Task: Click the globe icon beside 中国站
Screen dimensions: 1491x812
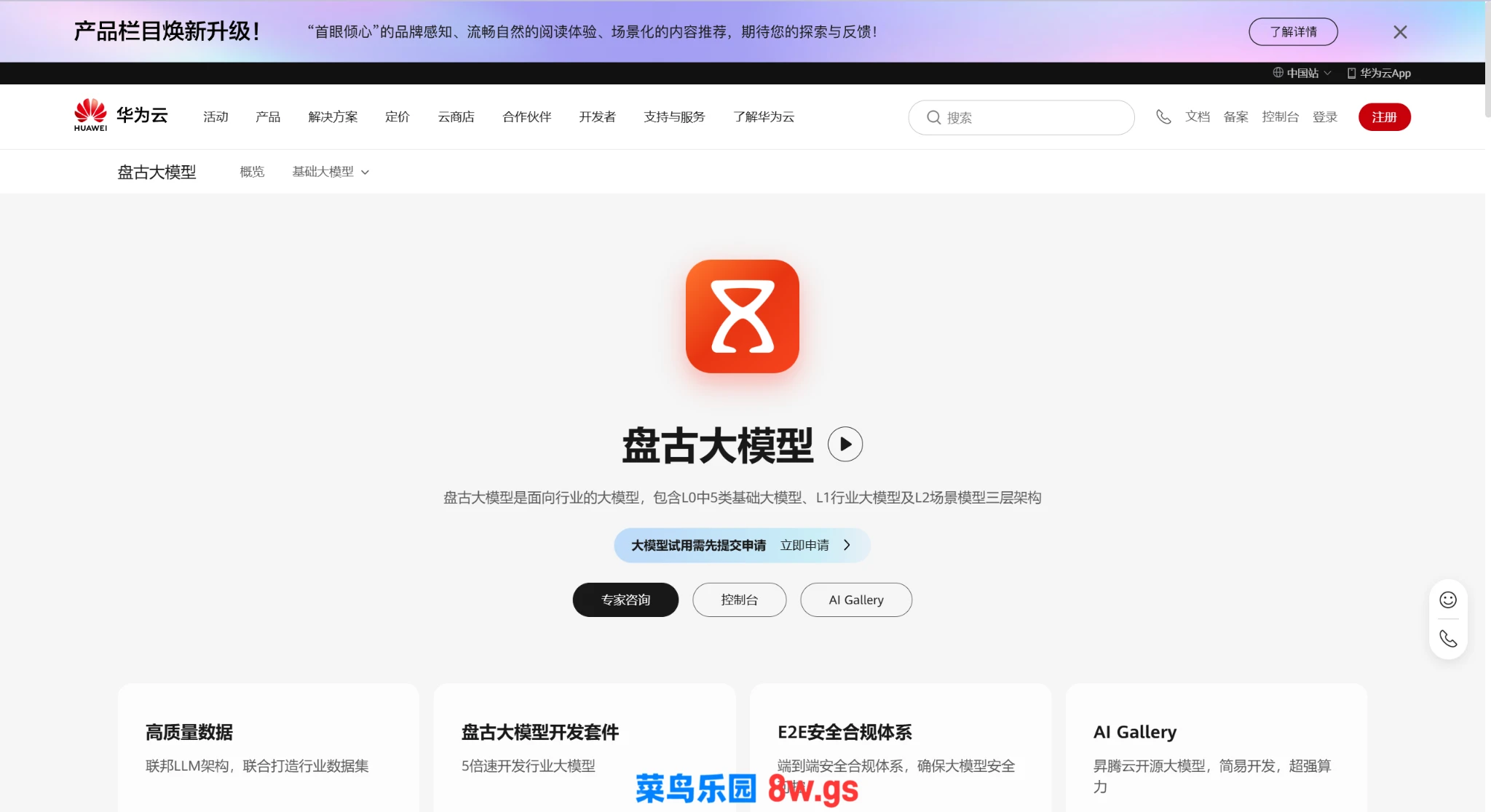Action: 1278,73
